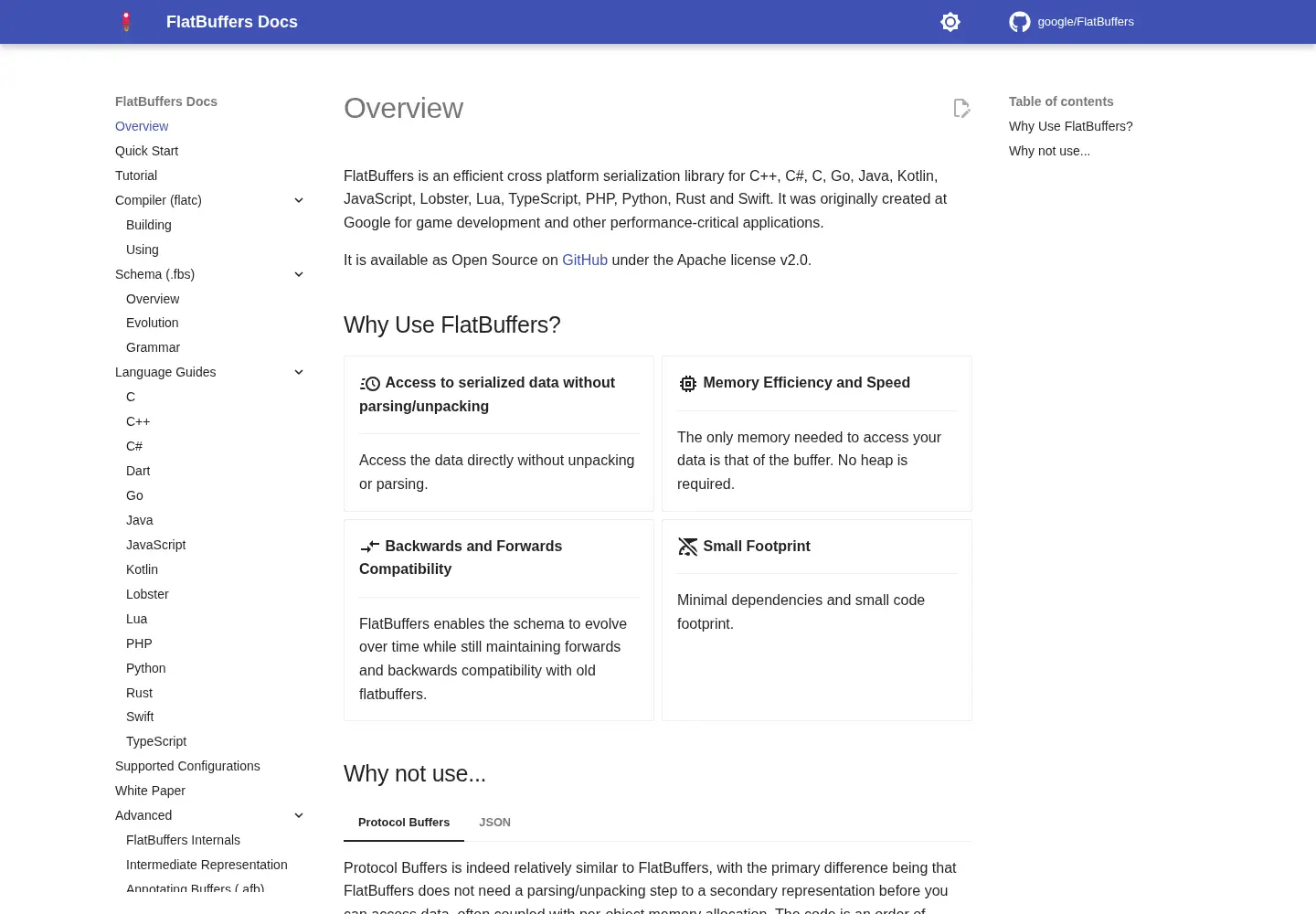
Task: Open the Grammar page under Schema
Action: 154,347
